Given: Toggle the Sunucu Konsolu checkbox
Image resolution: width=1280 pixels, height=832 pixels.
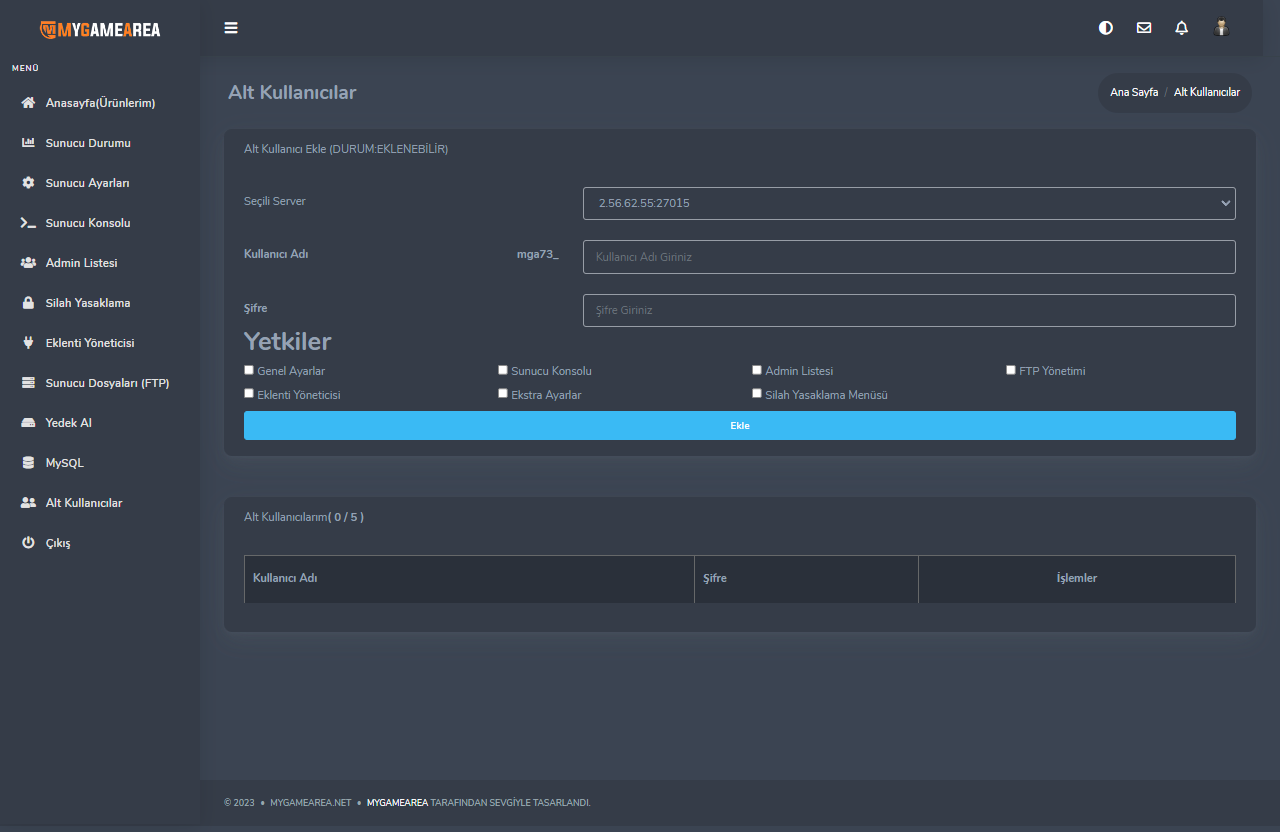Looking at the screenshot, I should (503, 370).
